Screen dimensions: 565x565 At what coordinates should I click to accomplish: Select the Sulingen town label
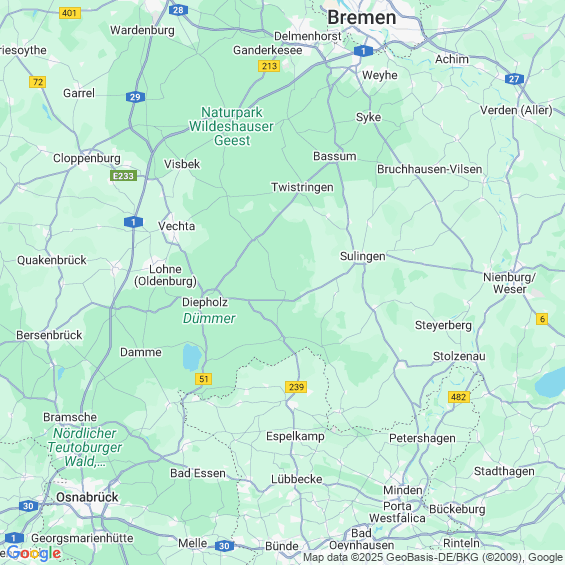[362, 256]
